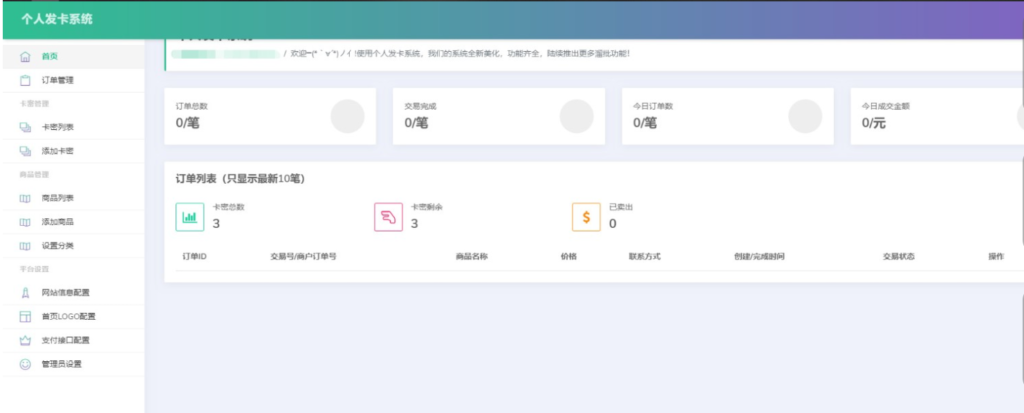Click the layout icon beside 首页LOGO配置

25,317
